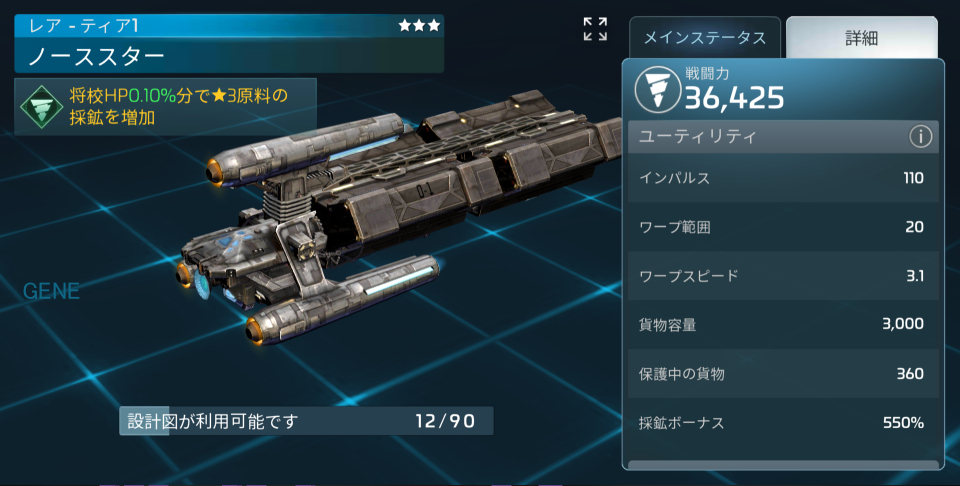
Task: Select the 保護中の貨物 stat row
Action: coord(783,373)
